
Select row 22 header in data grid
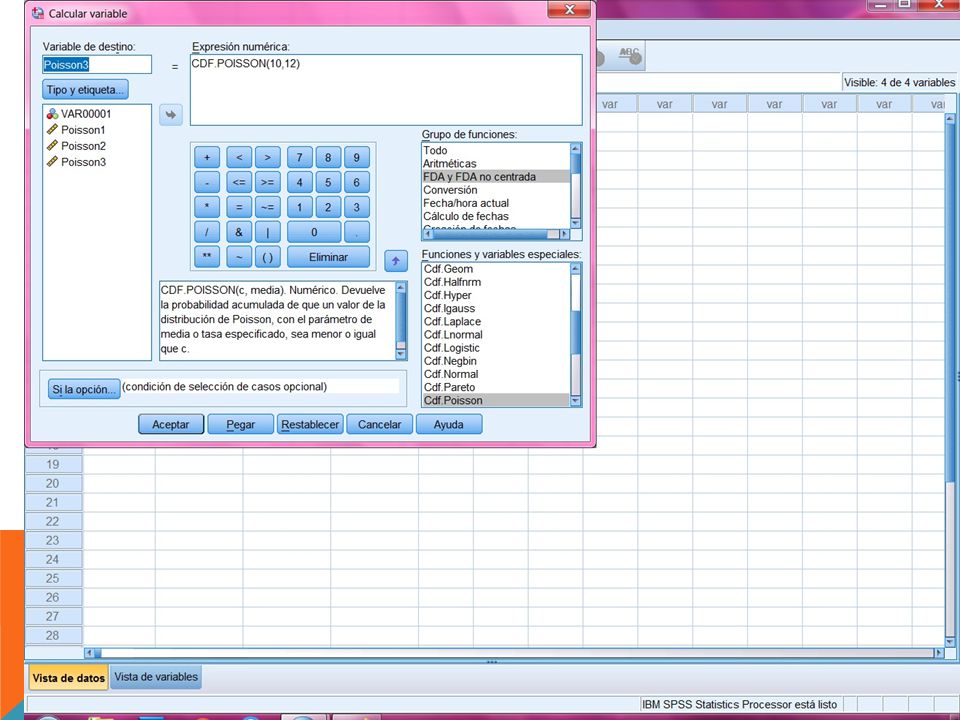[53, 521]
